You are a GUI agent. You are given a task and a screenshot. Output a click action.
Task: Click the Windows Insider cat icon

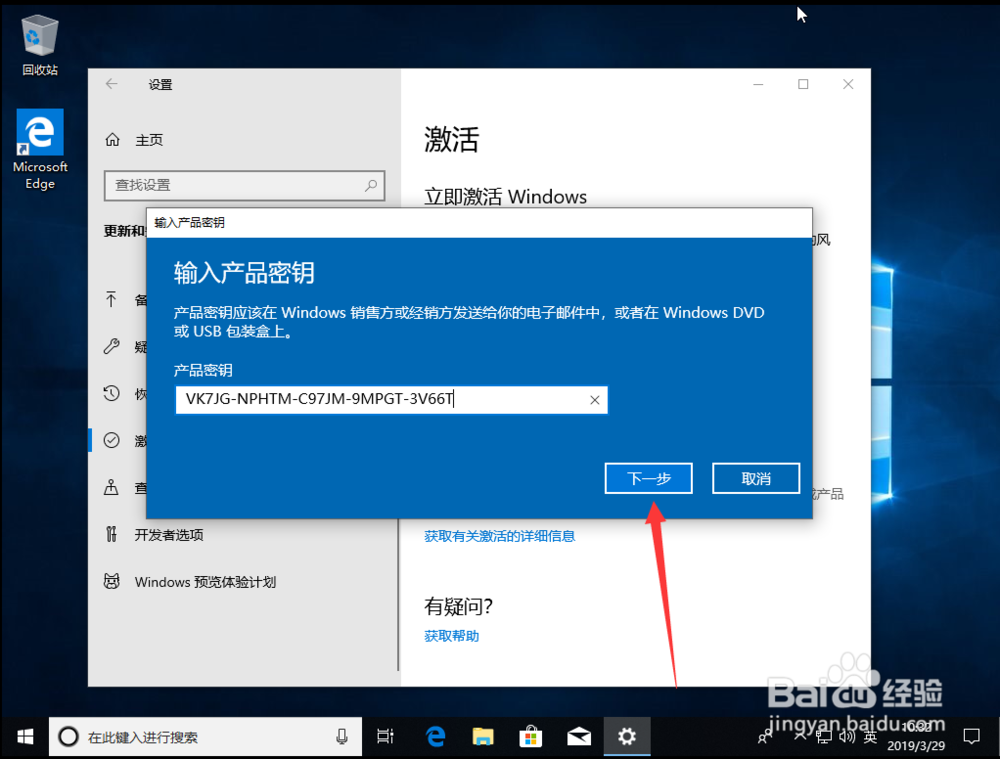click(112, 582)
